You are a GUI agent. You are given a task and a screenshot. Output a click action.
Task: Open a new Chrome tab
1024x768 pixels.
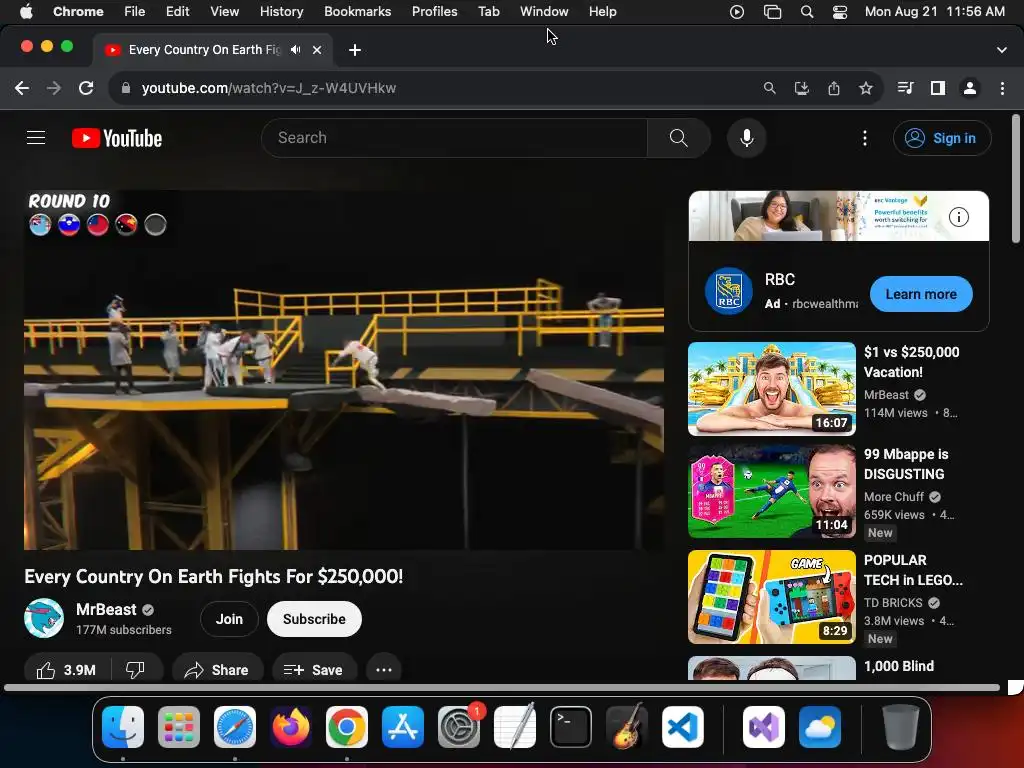tap(355, 50)
